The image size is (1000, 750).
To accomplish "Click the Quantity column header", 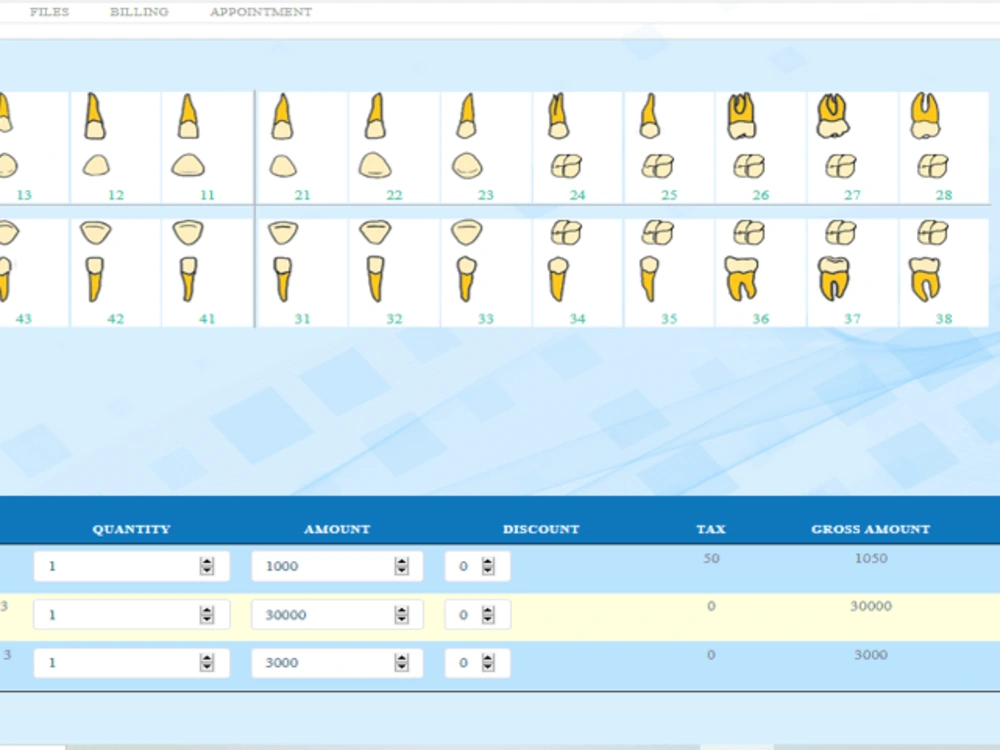I will [x=131, y=529].
